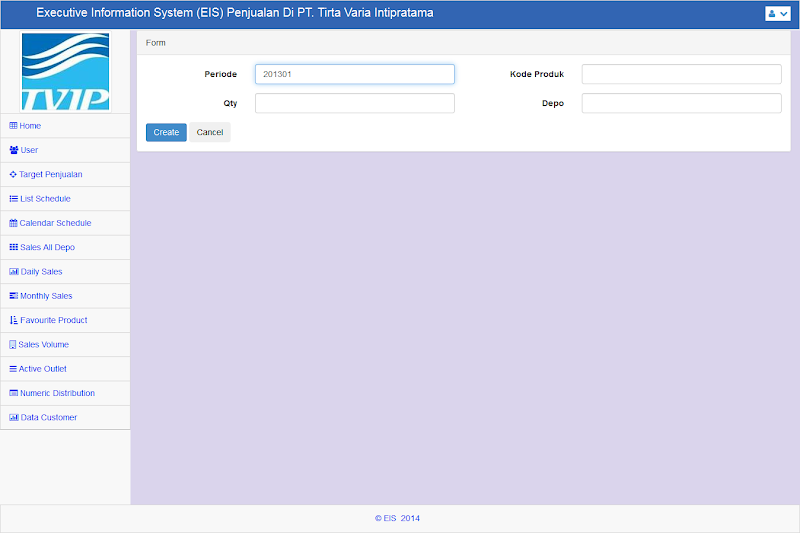This screenshot has height=533, width=800.
Task: Click the Target Penjualan crosshair icon
Action: click(13, 174)
